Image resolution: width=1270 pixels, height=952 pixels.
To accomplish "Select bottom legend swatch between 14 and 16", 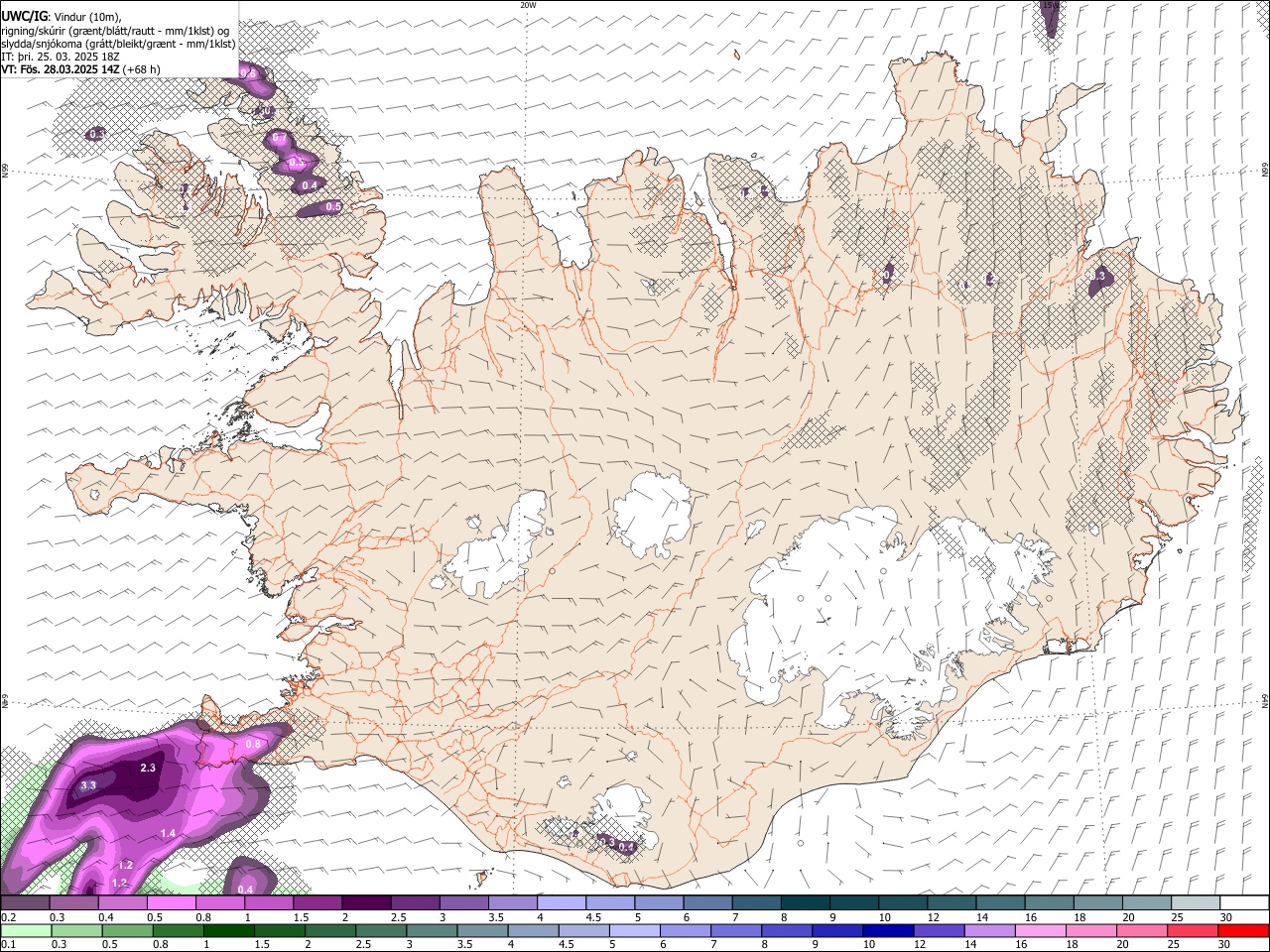I will coord(990,931).
